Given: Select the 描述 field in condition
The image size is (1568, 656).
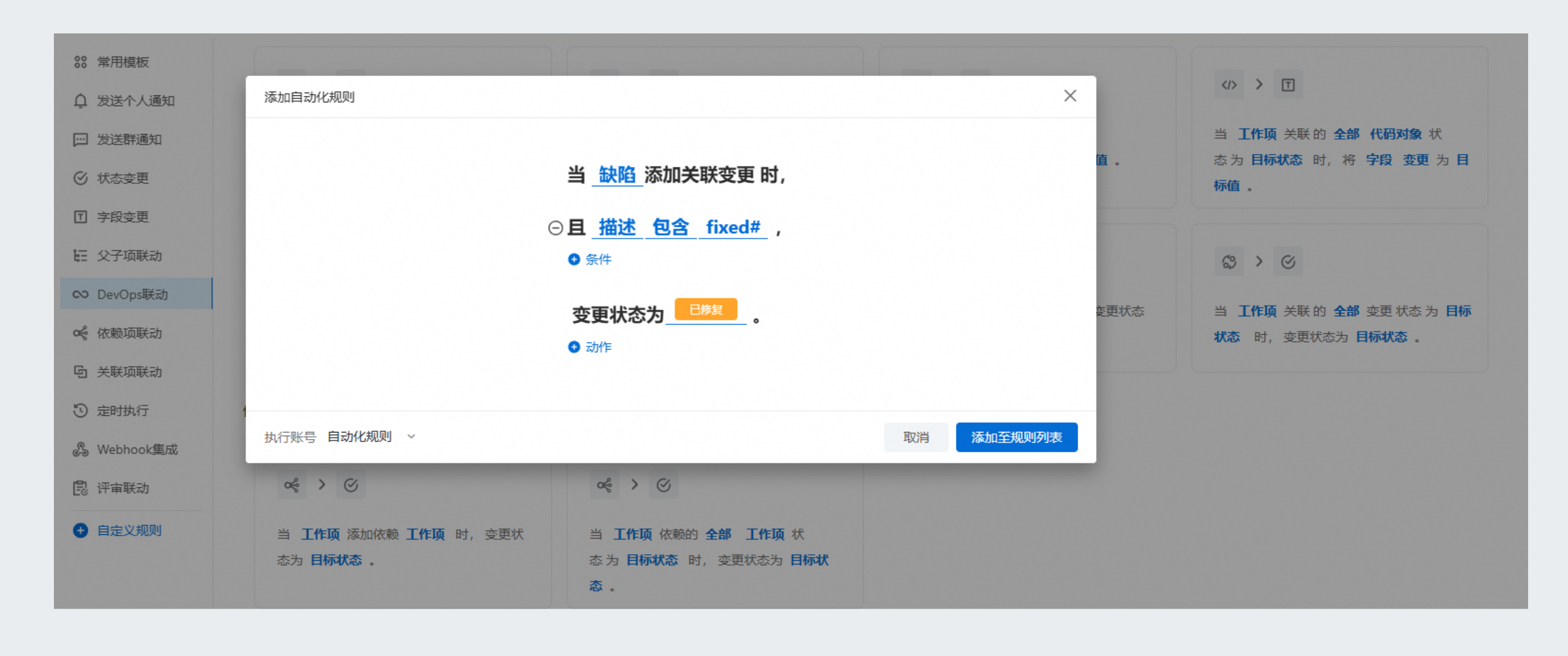Looking at the screenshot, I should point(616,228).
